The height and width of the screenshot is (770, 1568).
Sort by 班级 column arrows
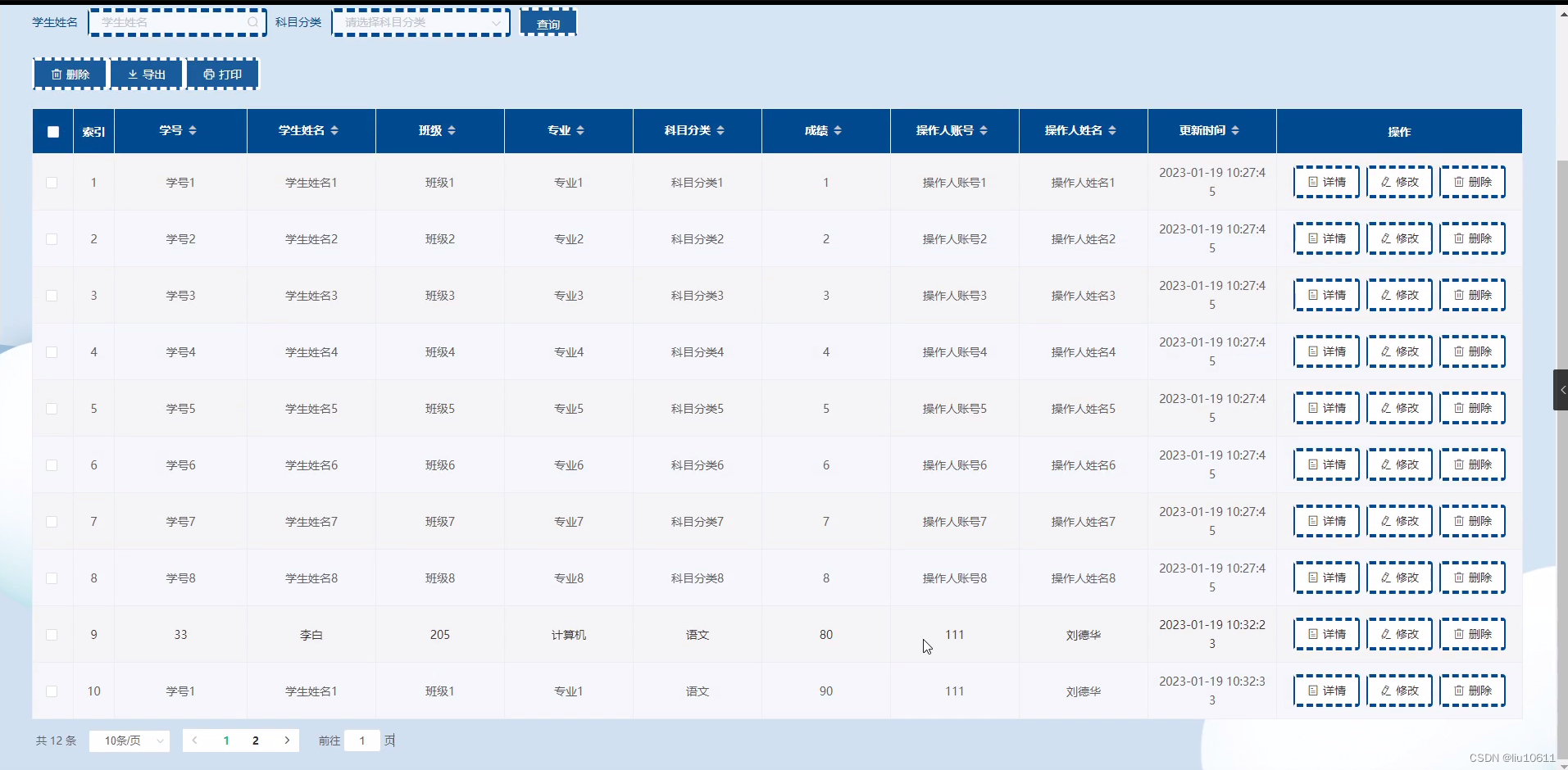(452, 130)
